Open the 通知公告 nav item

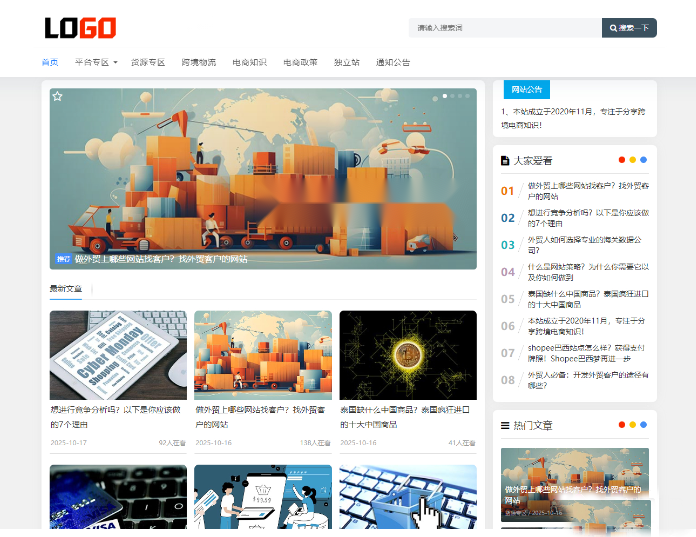point(393,63)
